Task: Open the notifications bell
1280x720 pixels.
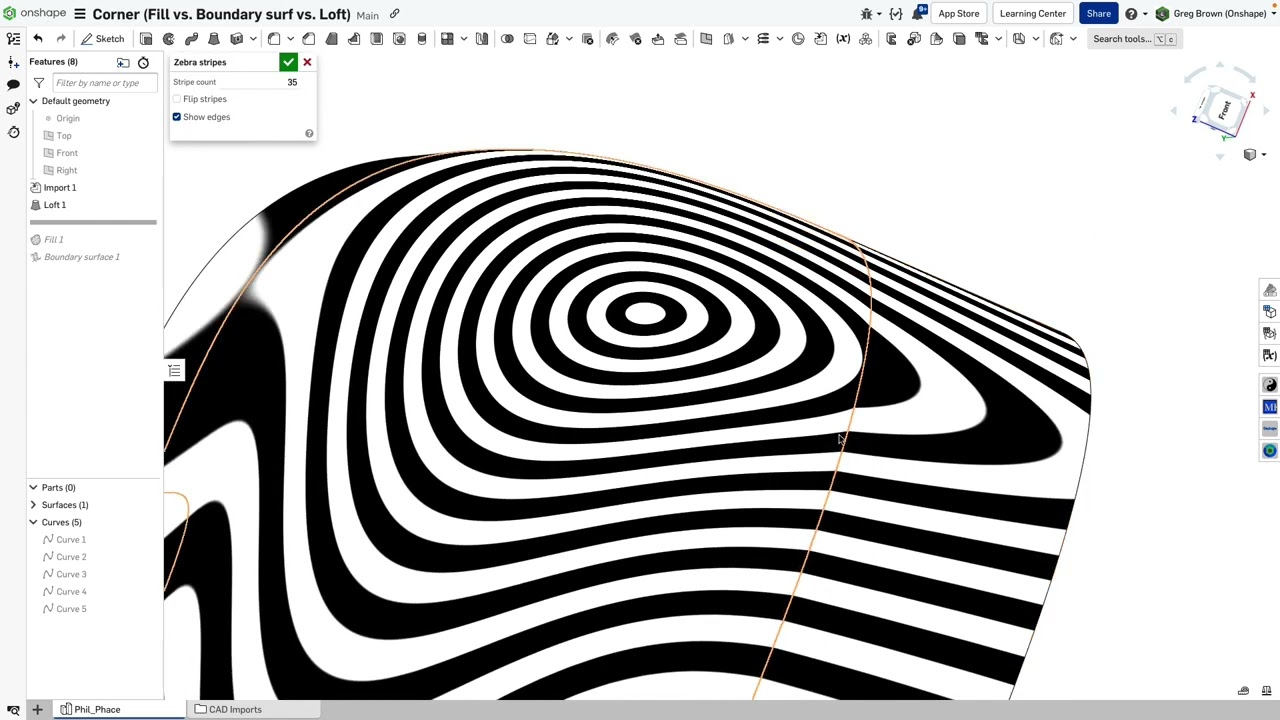Action: pos(918,14)
